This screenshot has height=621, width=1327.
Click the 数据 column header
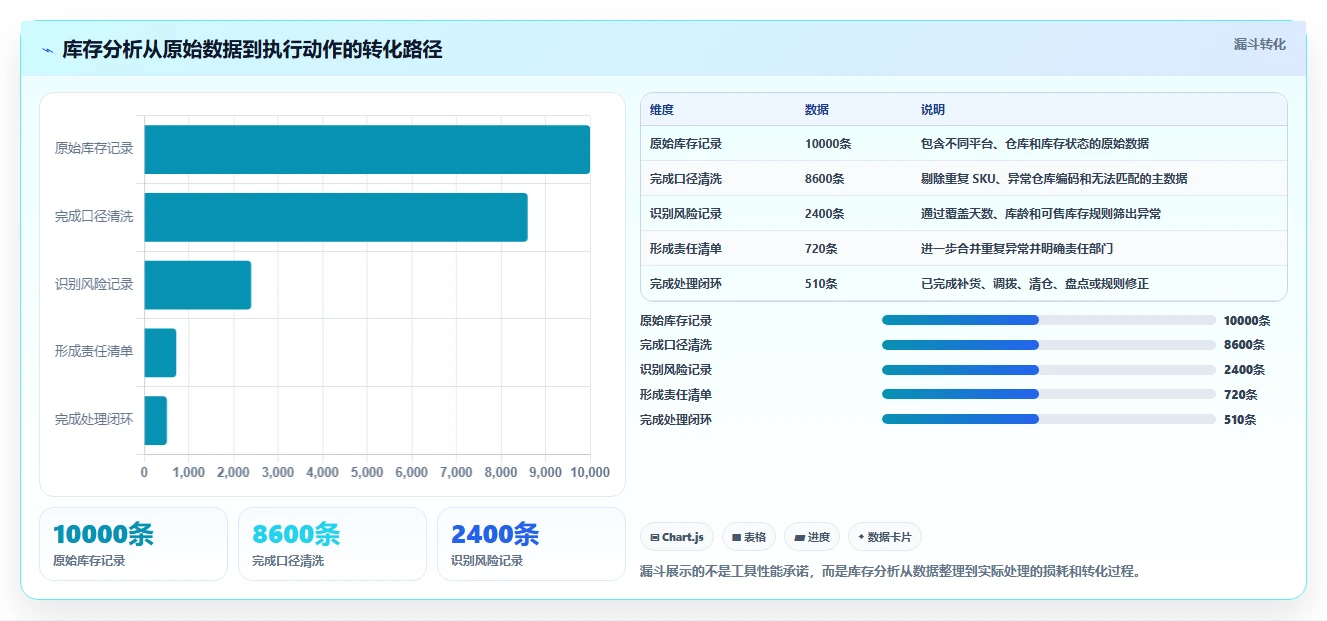[x=817, y=110]
